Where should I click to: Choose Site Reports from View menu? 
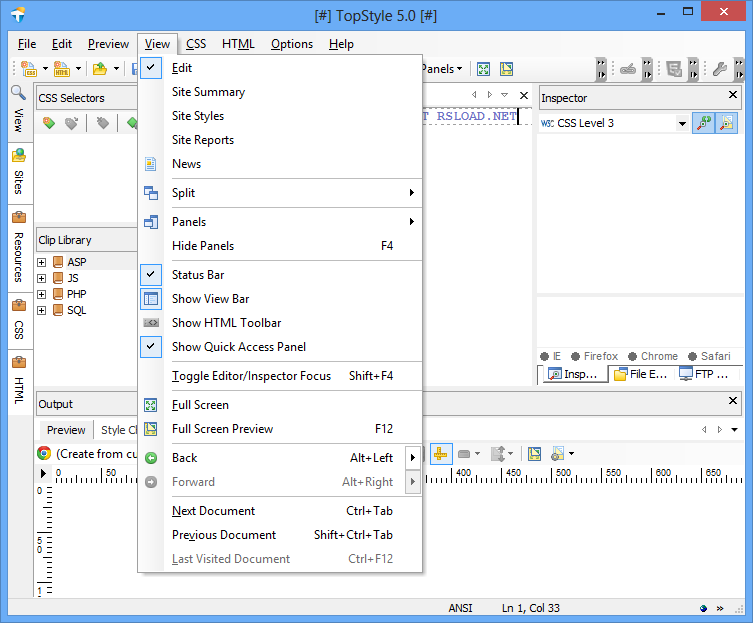(x=280, y=140)
